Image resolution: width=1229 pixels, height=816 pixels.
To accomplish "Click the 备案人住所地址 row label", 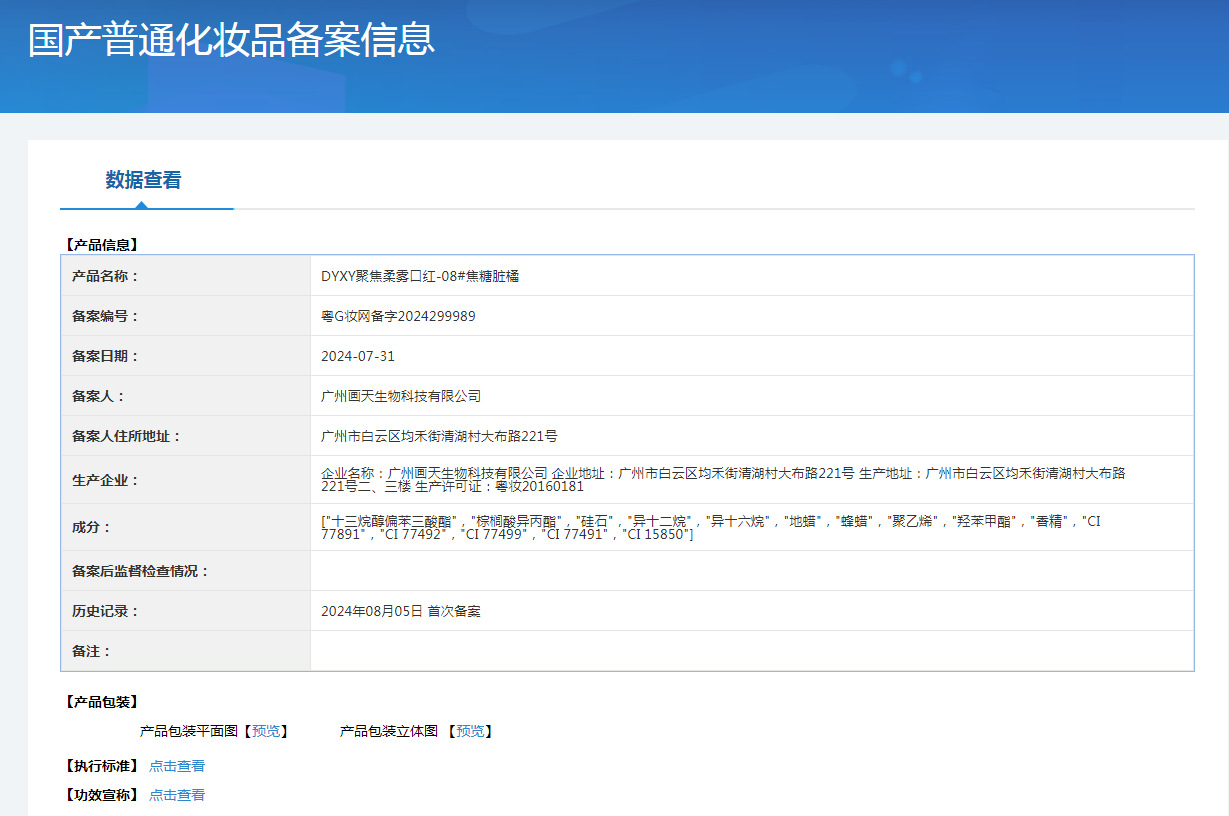I will [x=127, y=436].
